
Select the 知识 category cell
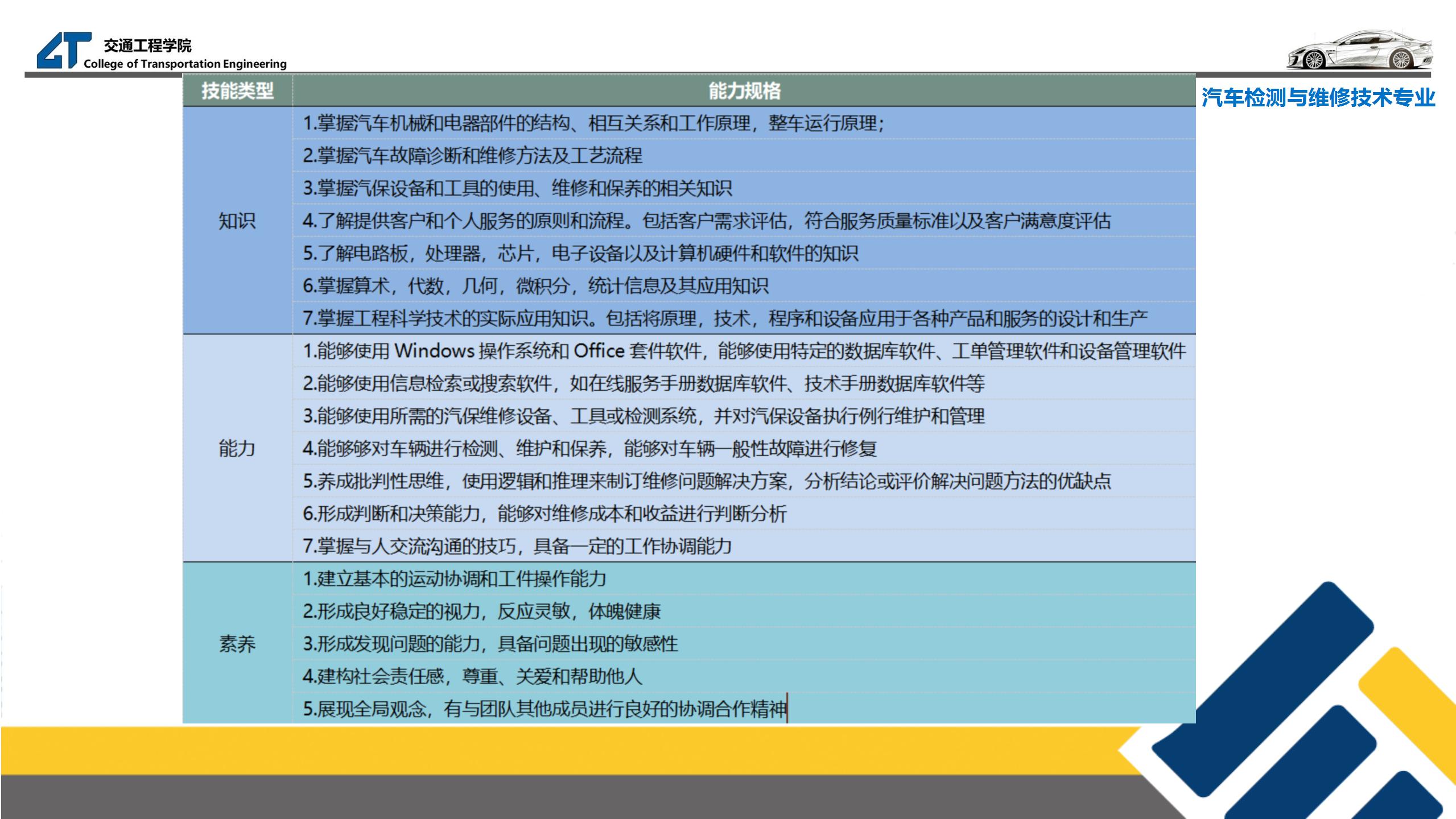237,221
